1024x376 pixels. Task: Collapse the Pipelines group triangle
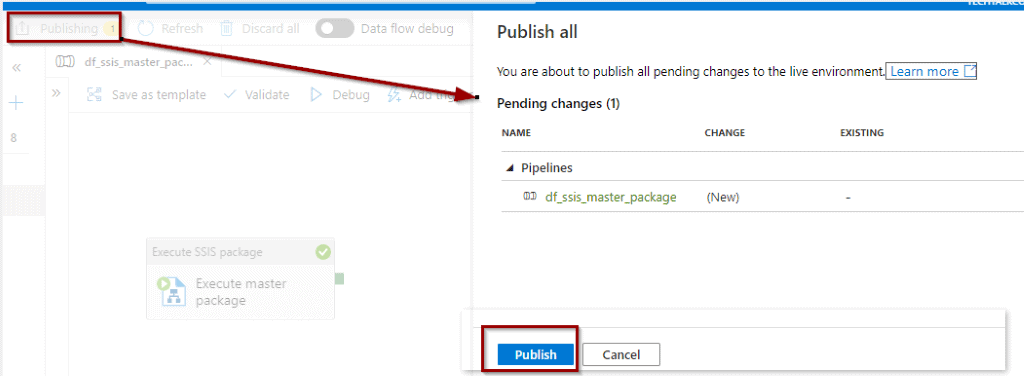(x=509, y=168)
